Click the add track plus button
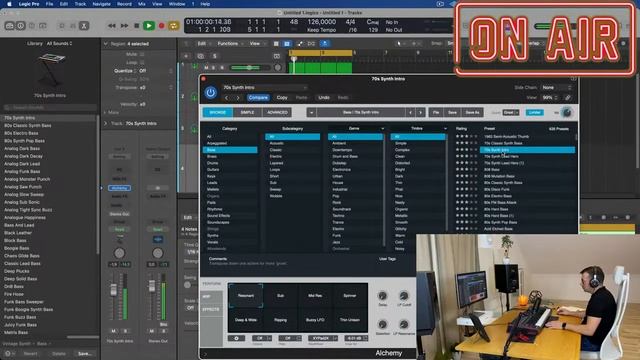Viewport: 640px width, 360px height. point(186,56)
